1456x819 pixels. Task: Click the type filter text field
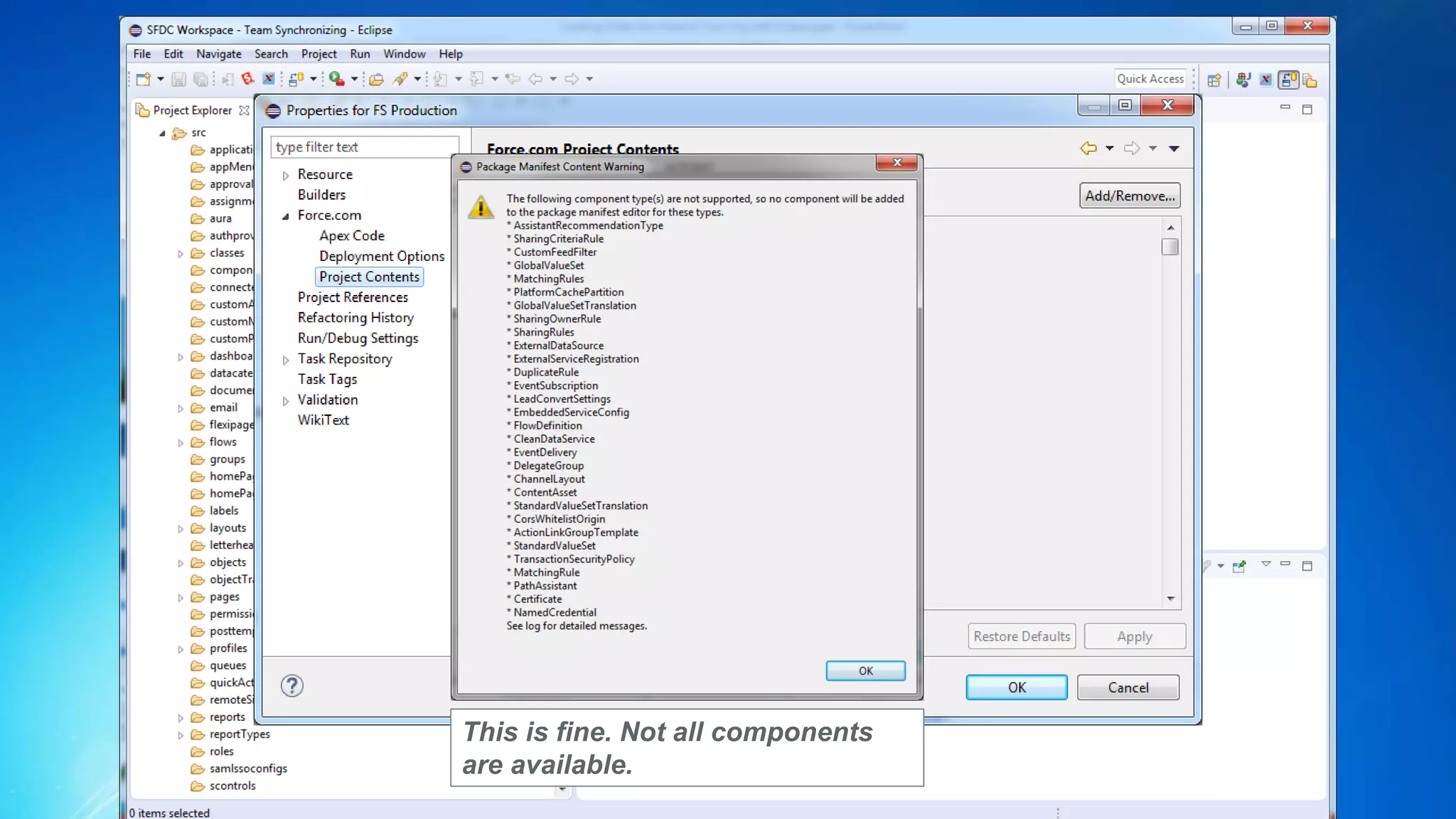click(365, 147)
